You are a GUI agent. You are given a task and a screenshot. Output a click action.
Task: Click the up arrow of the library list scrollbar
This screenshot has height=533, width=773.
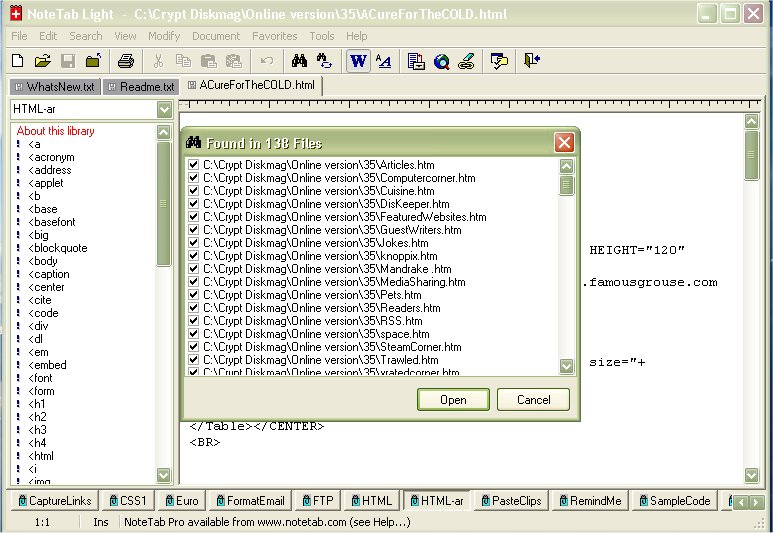[163, 132]
